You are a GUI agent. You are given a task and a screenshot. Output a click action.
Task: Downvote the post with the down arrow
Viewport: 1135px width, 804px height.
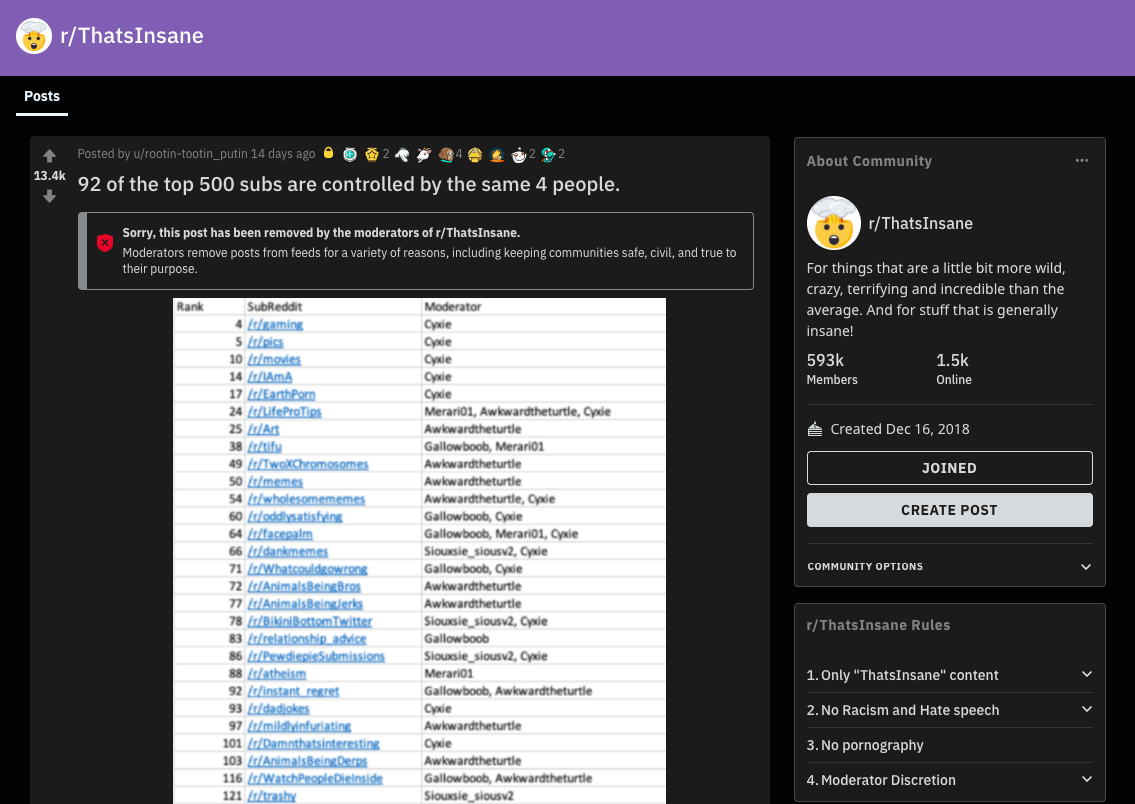(49, 197)
